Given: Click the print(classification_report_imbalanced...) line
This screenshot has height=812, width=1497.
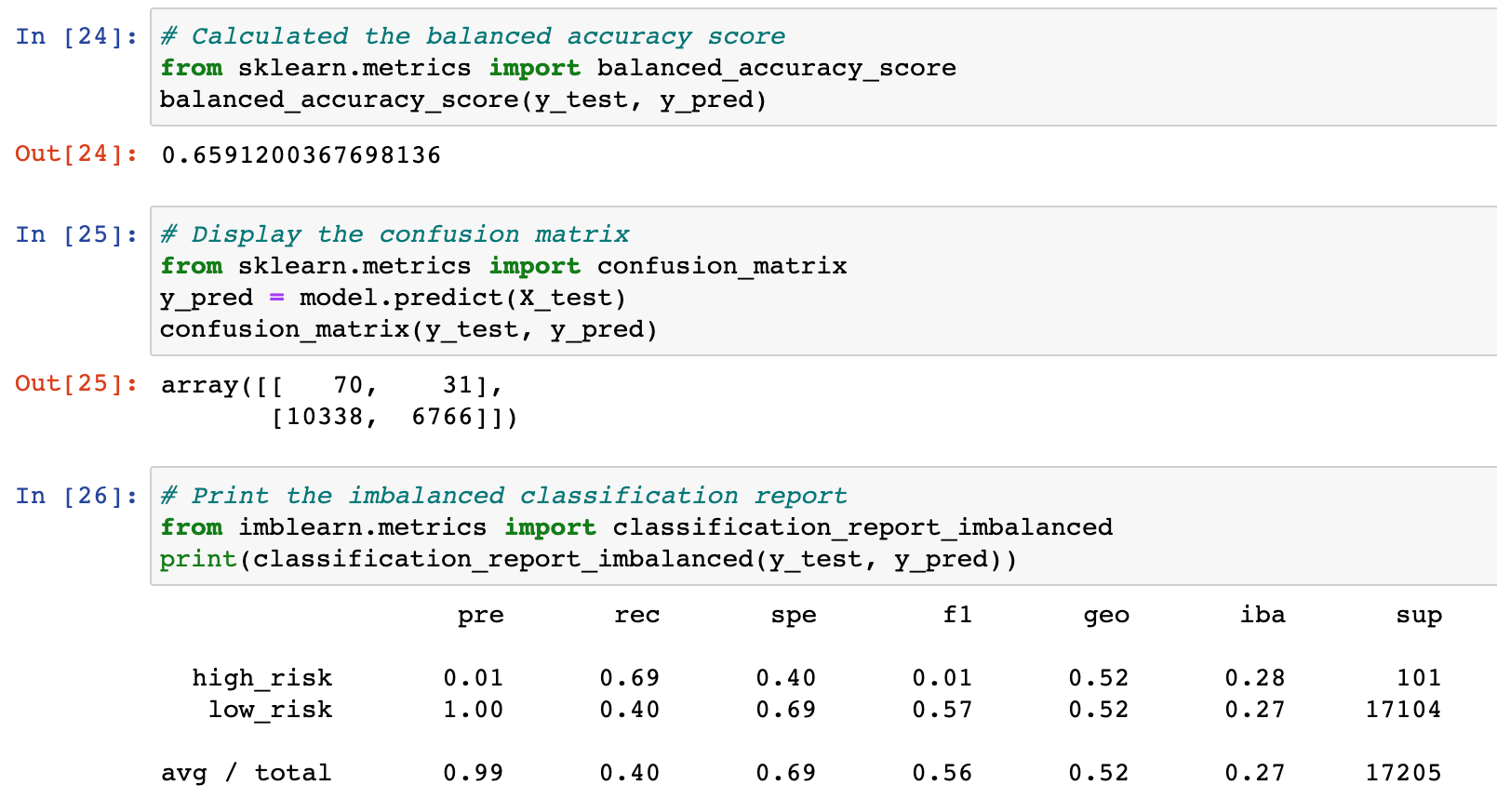Looking at the screenshot, I should tap(589, 559).
